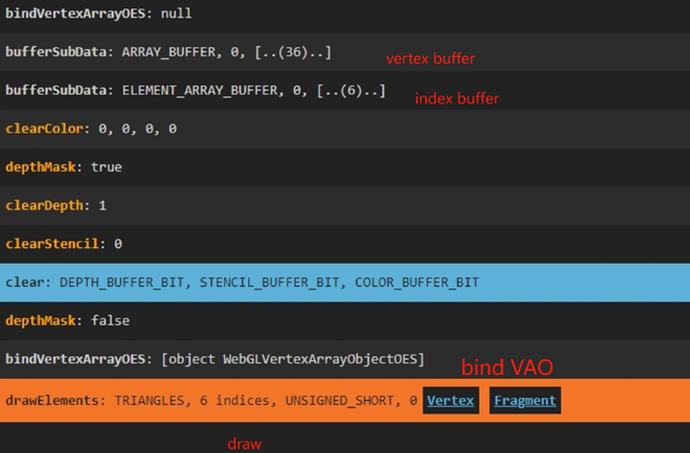Click the red 'draw' annotation label
690x453 pixels.
(244, 443)
